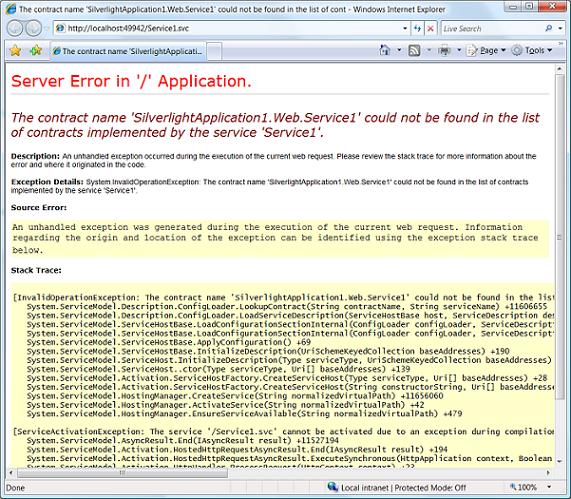Image resolution: width=571 pixels, height=499 pixels.
Task: Click the 'Server Error in '/' Application.' heading
Action: (x=131, y=81)
